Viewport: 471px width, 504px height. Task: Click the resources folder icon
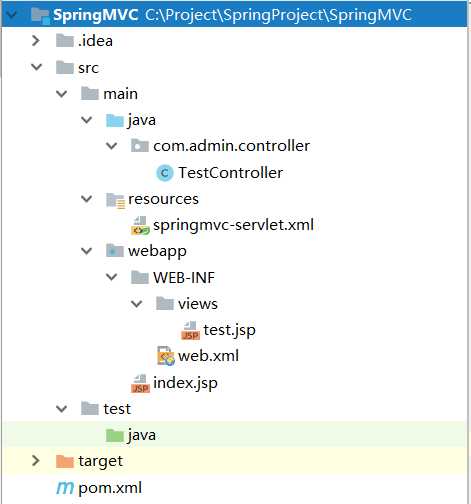coord(115,200)
